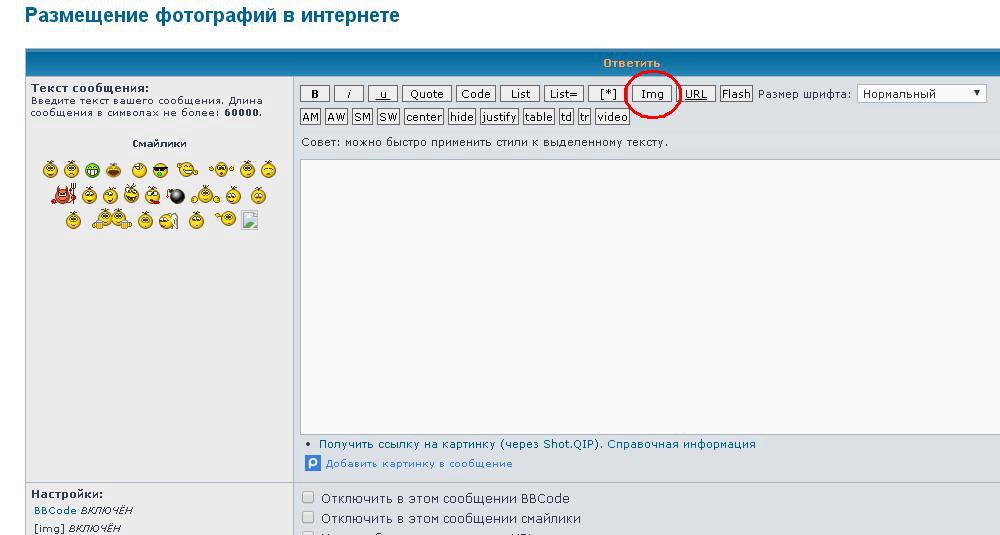Screen dimensions: 1000x535
Task: Click the td cell tag button
Action: point(566,117)
